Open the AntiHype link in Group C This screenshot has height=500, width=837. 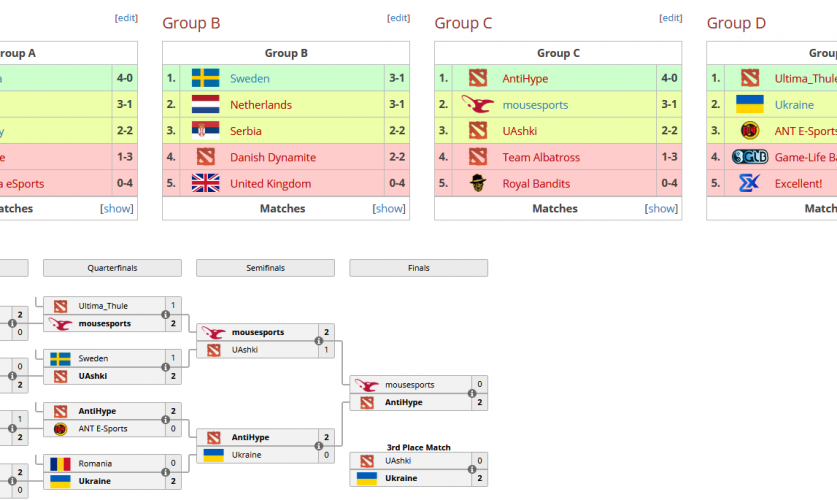pyautogui.click(x=525, y=78)
